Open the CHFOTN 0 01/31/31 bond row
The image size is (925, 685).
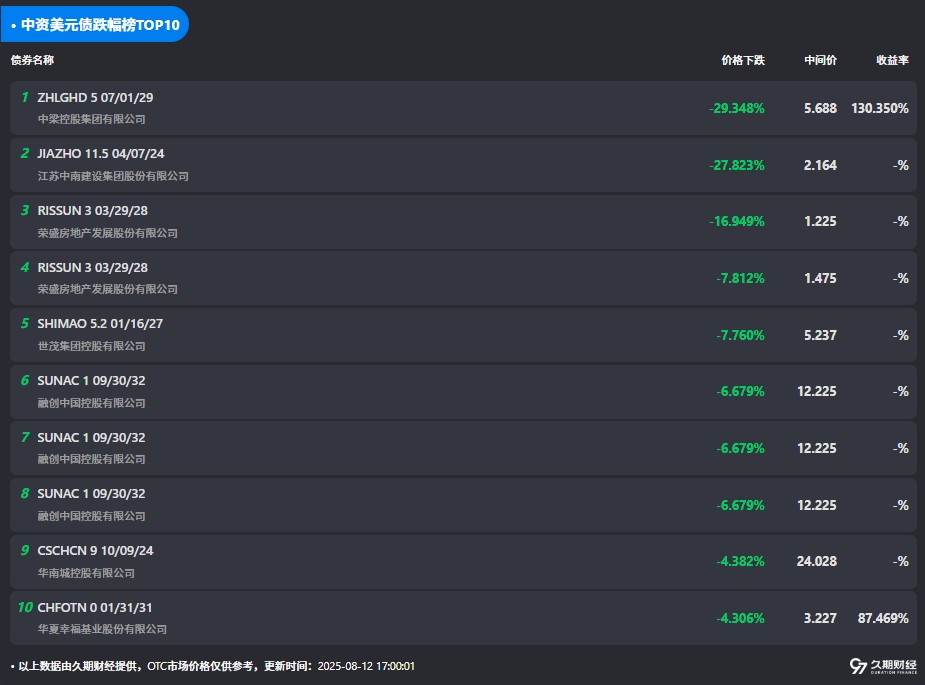[95, 607]
